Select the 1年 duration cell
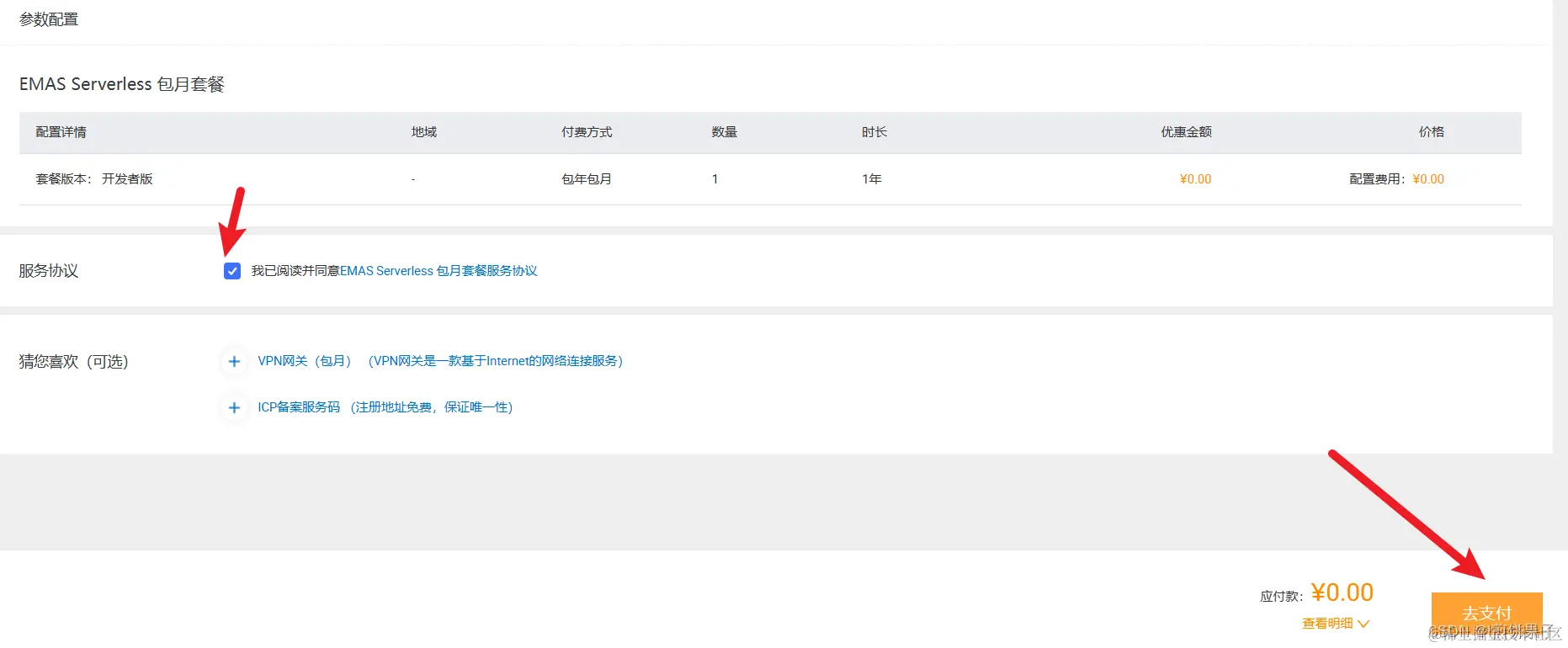1568x648 pixels. (872, 179)
